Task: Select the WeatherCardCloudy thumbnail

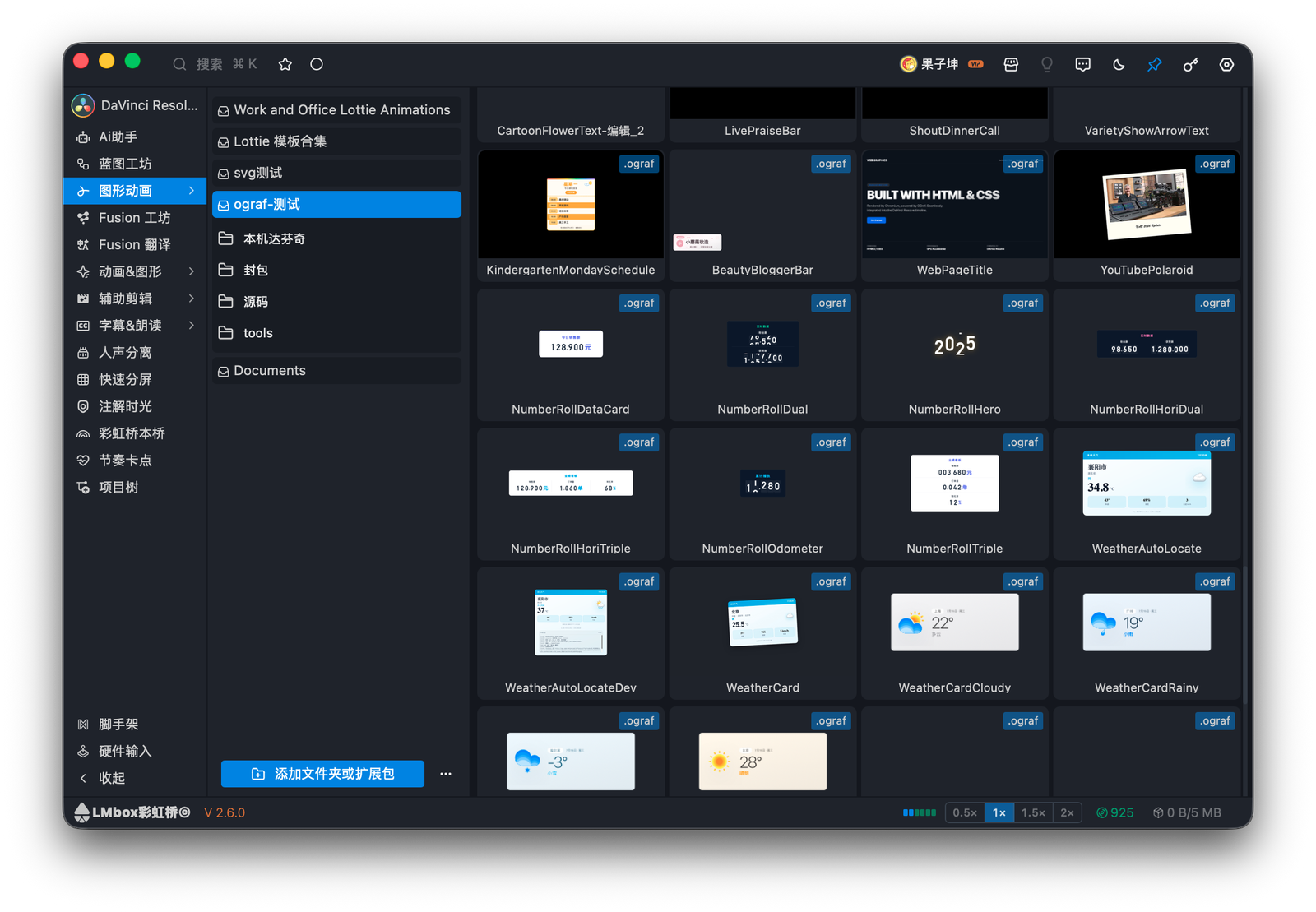Action: [954, 634]
